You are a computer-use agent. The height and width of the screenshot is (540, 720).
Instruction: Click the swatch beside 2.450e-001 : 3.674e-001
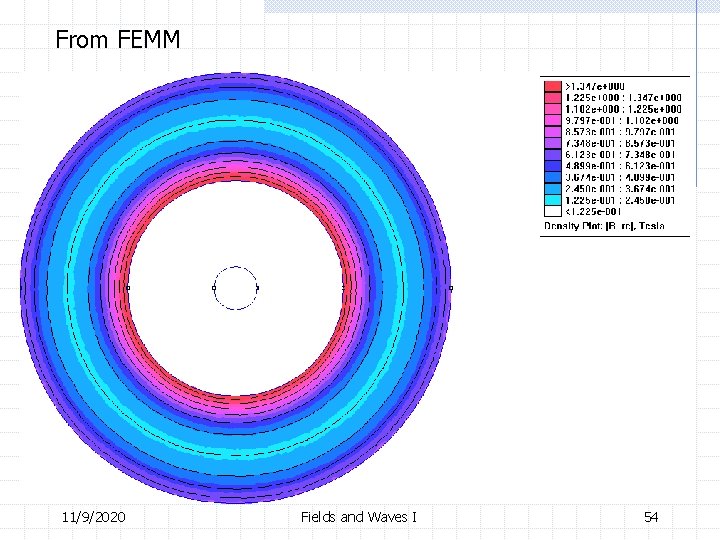coord(553,189)
